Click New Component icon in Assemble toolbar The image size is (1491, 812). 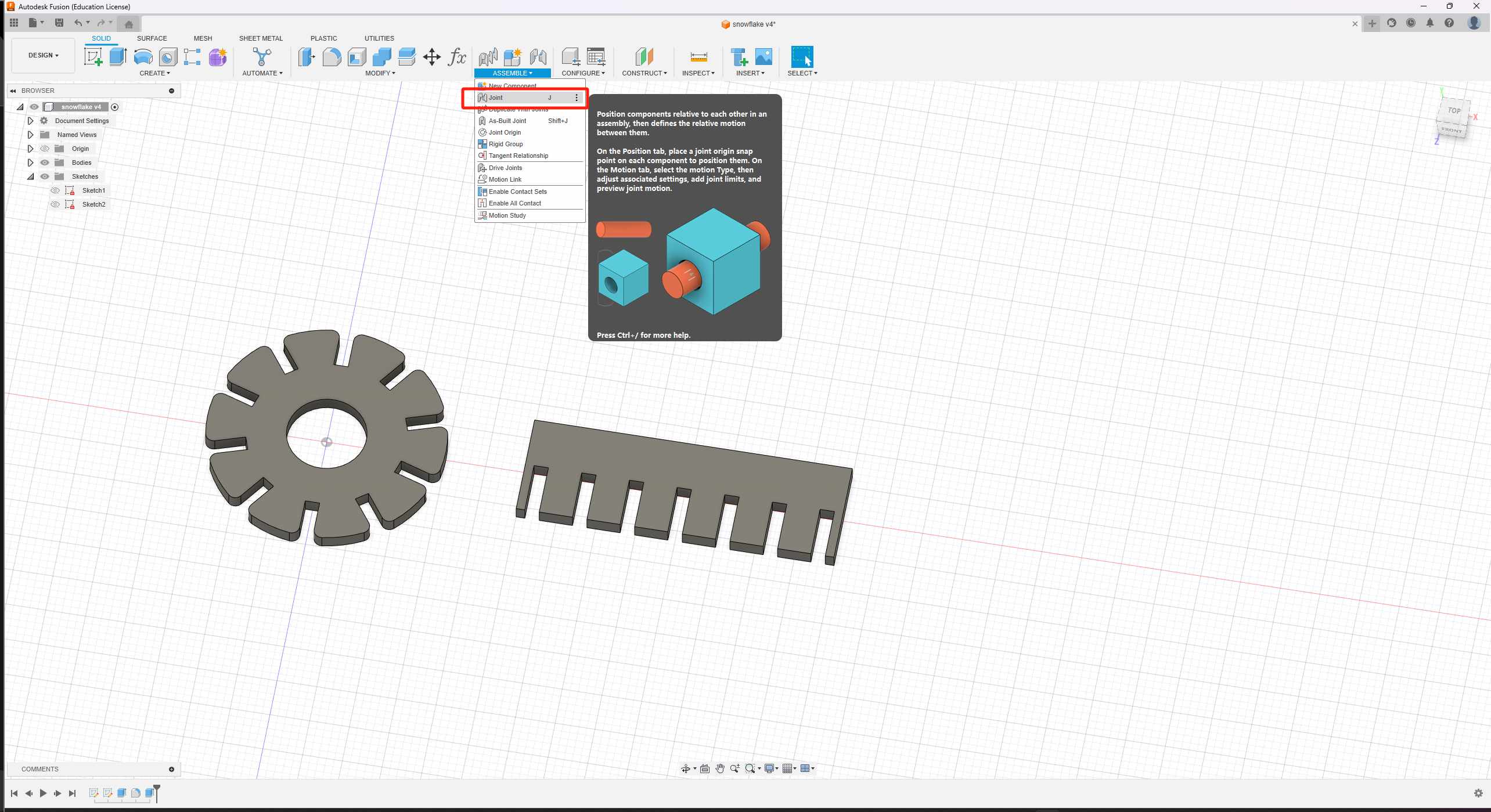[x=513, y=57]
